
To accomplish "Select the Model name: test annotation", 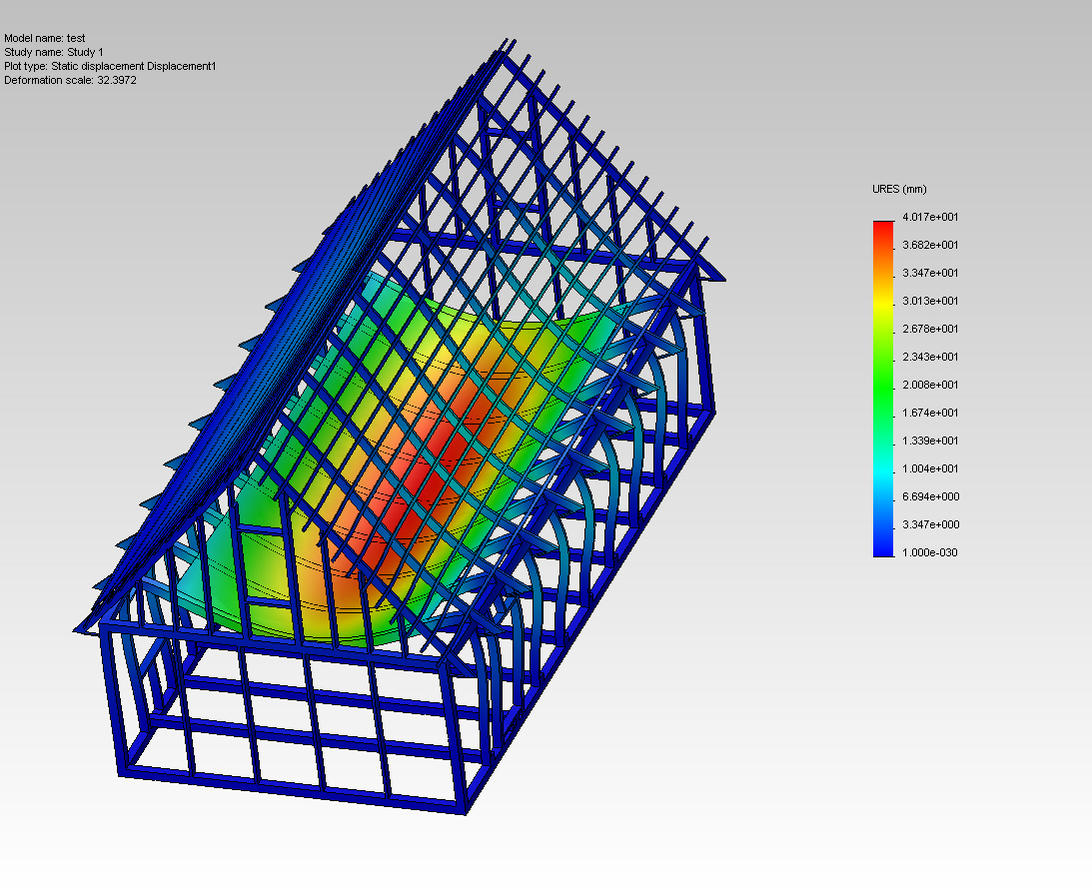I will 45,38.
